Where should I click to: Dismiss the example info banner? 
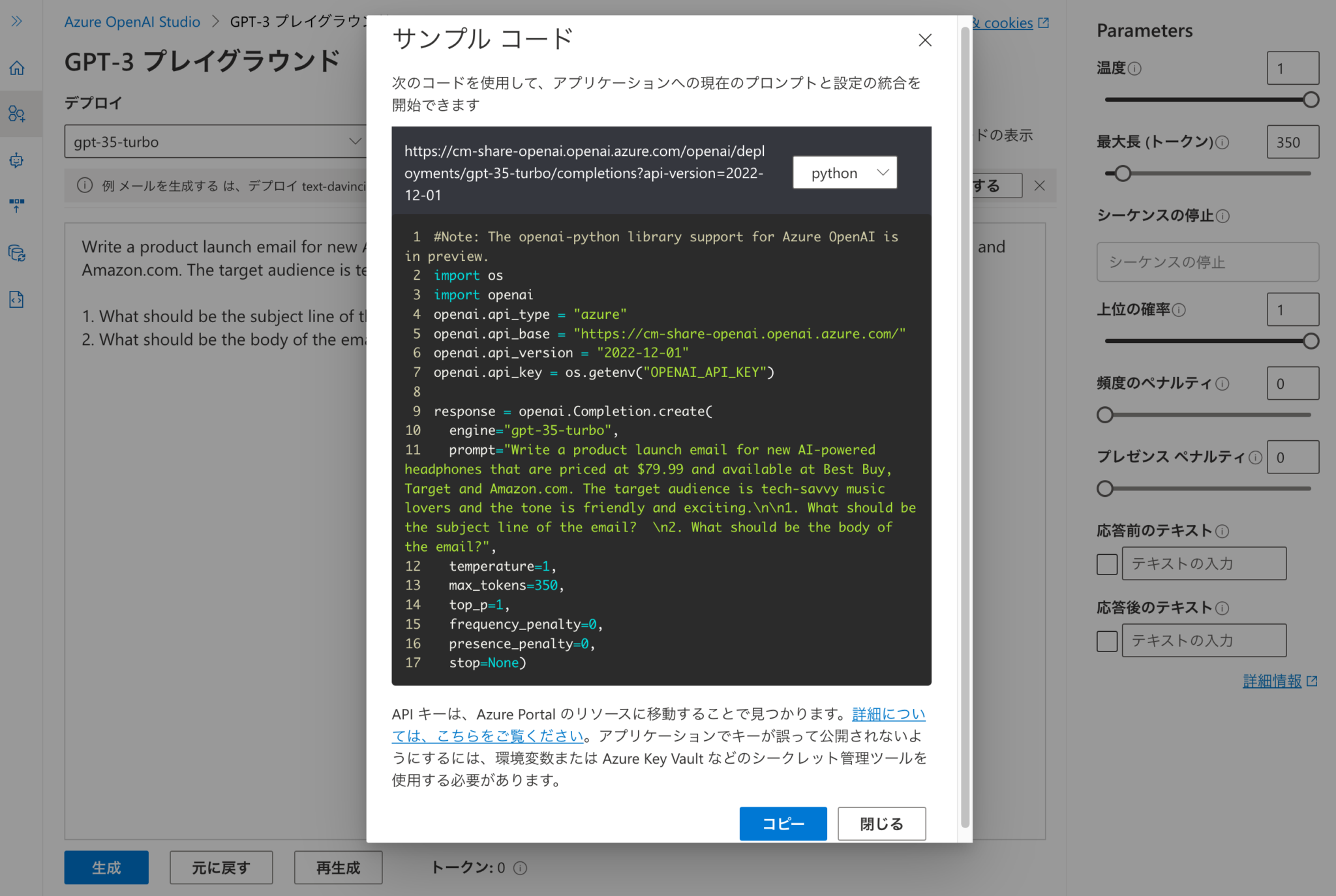click(x=1040, y=186)
